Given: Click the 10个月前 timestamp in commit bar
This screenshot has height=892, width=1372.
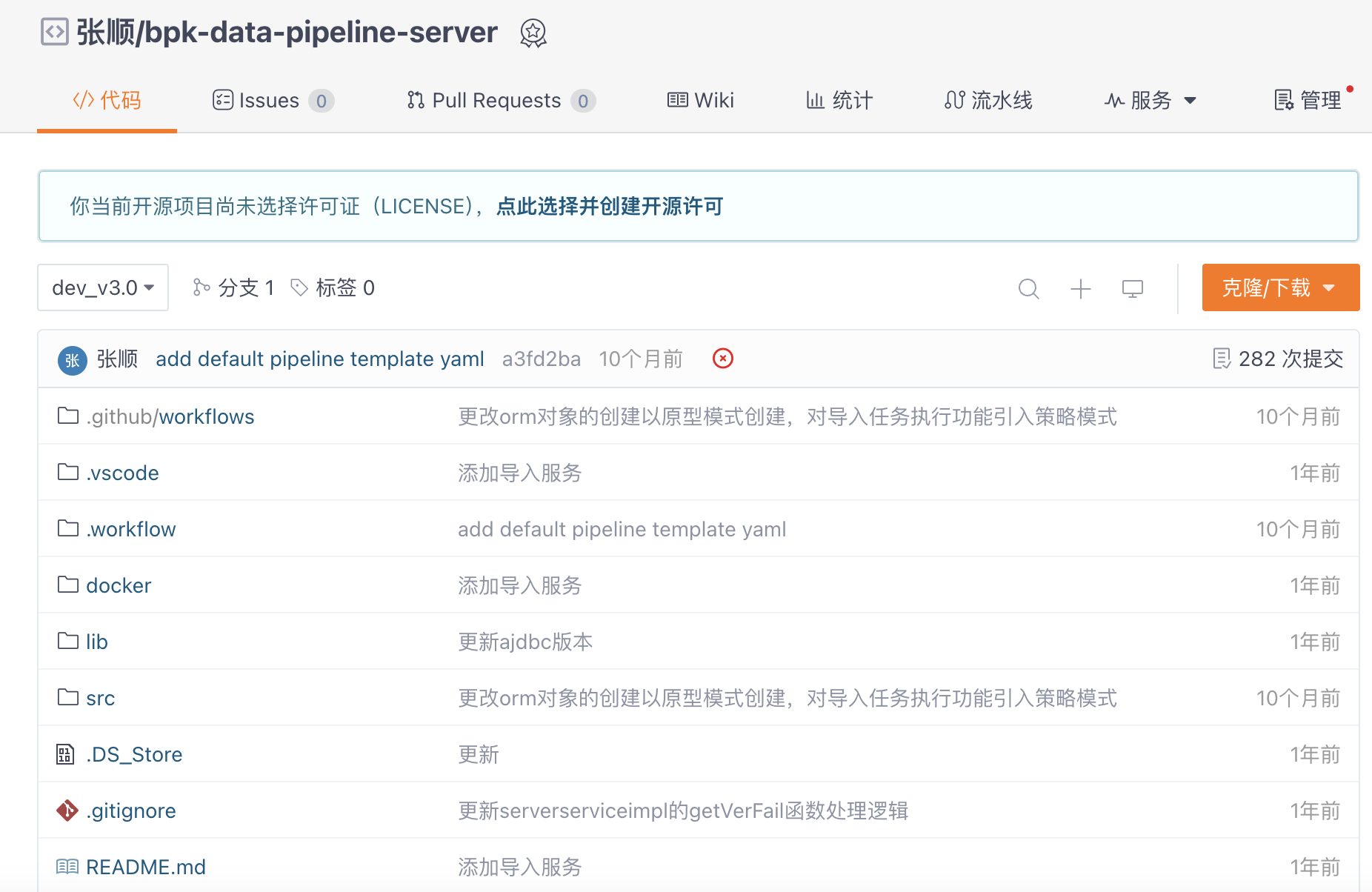Looking at the screenshot, I should pos(641,359).
